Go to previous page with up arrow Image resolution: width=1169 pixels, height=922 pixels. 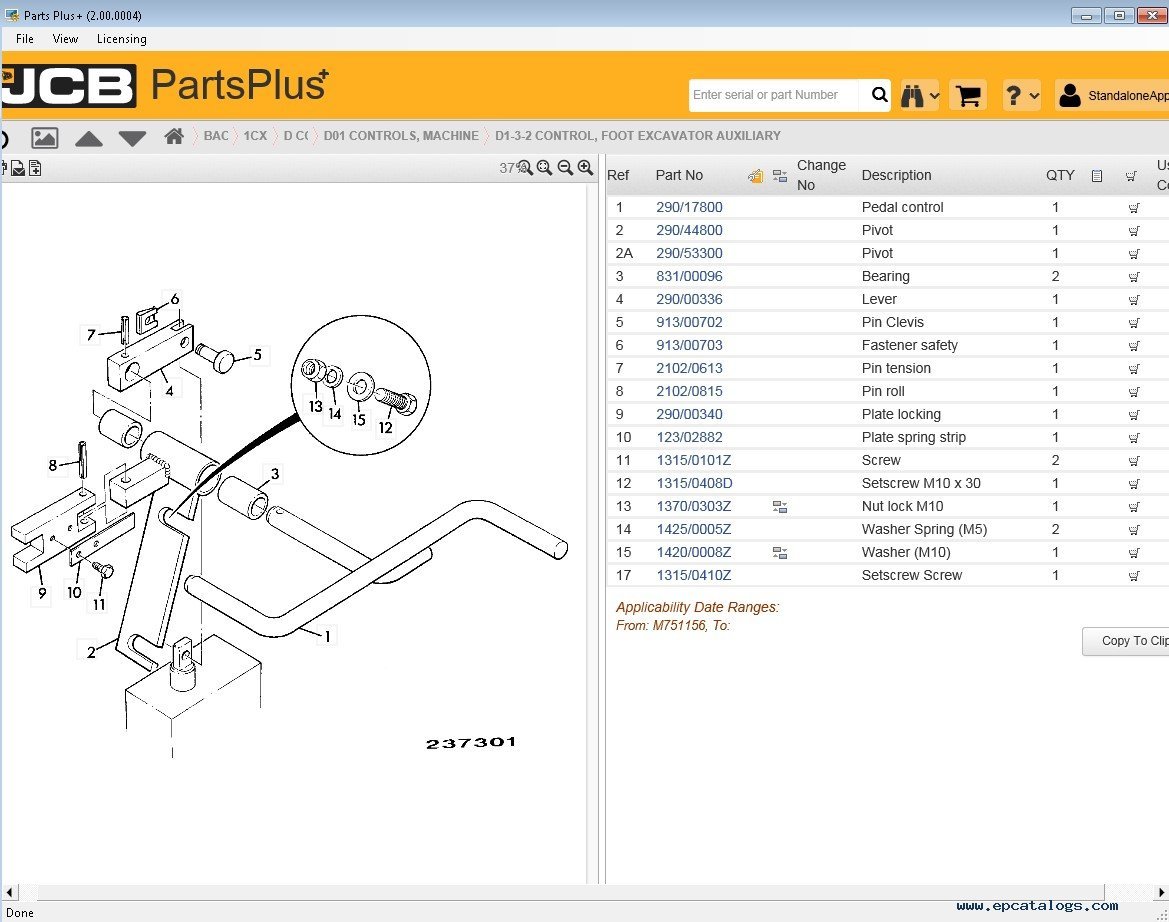click(x=89, y=138)
